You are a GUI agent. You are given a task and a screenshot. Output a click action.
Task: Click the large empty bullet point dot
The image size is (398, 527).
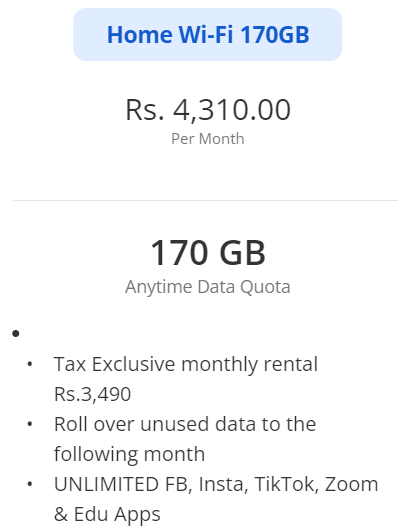(x=16, y=333)
